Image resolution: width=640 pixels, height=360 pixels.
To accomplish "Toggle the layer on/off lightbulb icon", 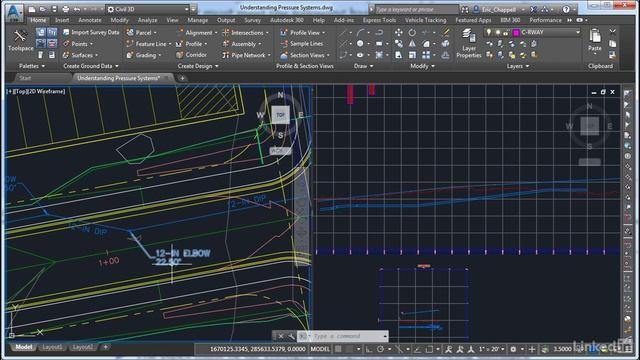I will click(488, 32).
